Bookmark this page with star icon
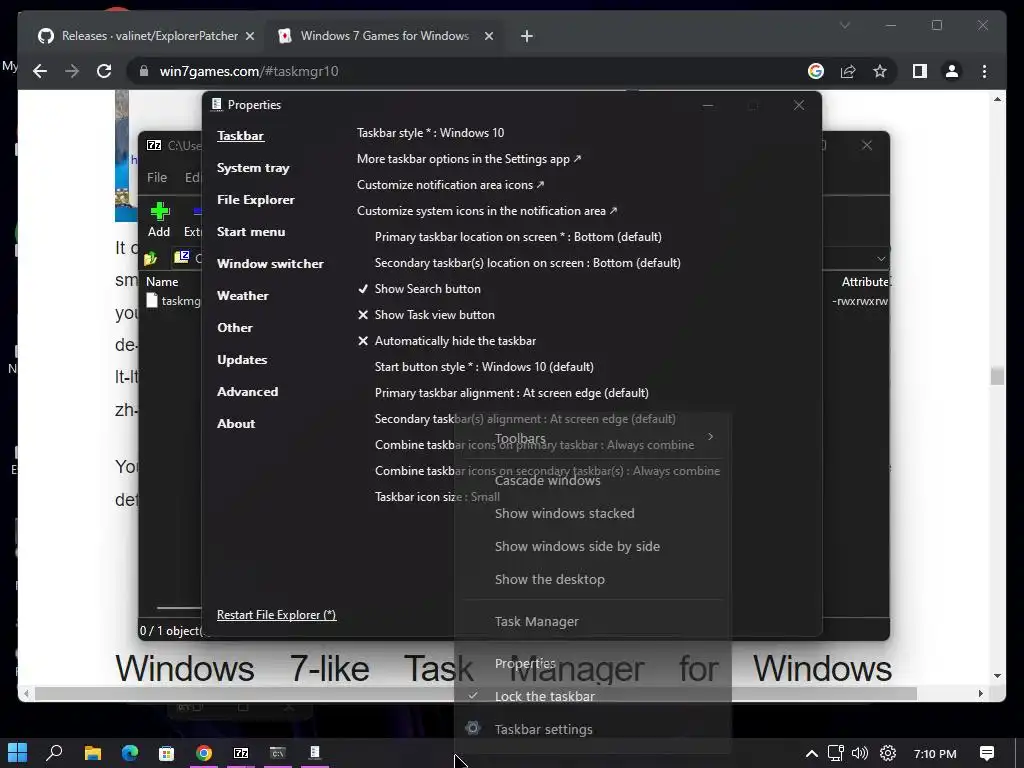The image size is (1024, 768). click(x=880, y=71)
